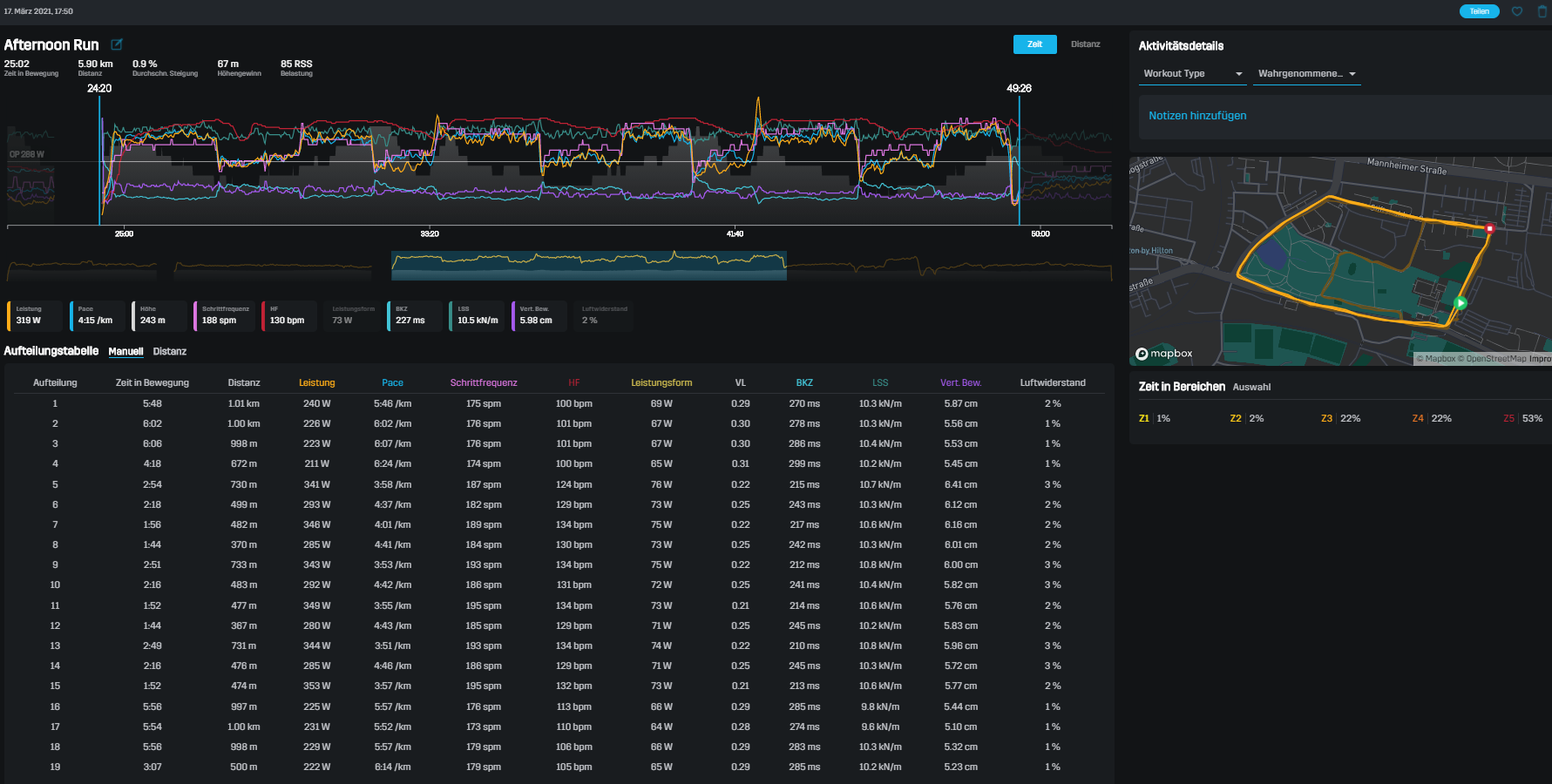The width and height of the screenshot is (1552, 784).
Task: Toggle the Leistung metric on the chart
Action: coord(35,315)
